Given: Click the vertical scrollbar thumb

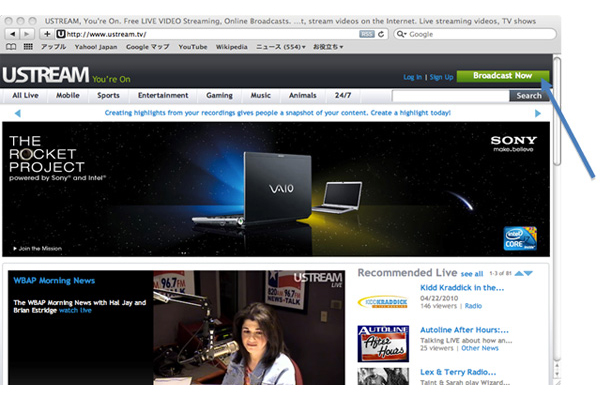Looking at the screenshot, I should pos(557,111).
